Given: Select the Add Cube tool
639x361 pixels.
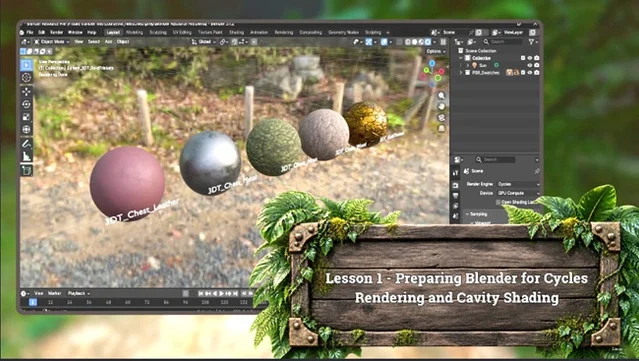Looking at the screenshot, I should point(26,171).
